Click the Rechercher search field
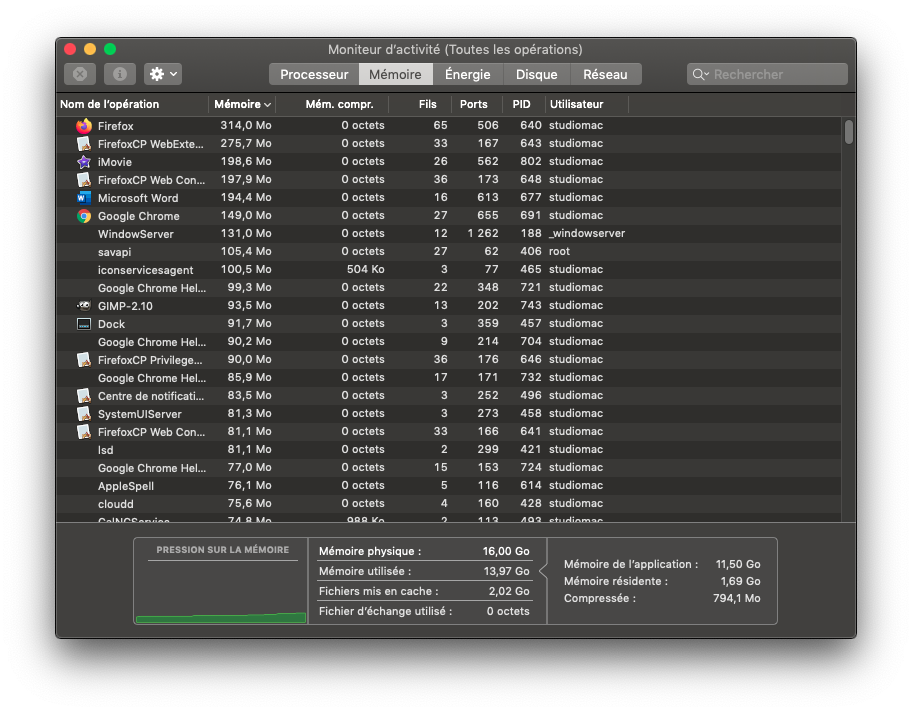Viewport: 912px width, 712px height. pyautogui.click(x=767, y=74)
